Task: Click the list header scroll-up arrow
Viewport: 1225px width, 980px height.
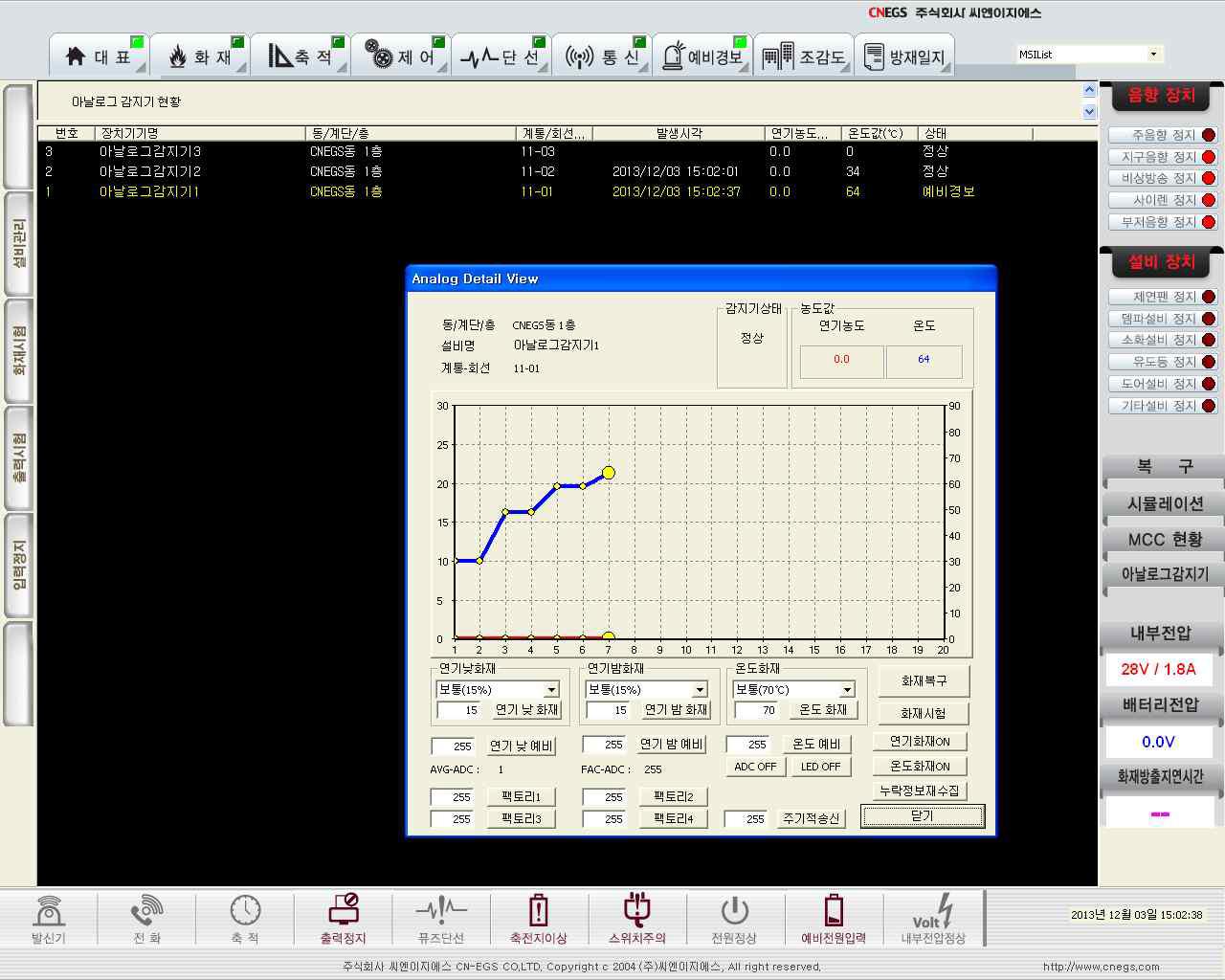Action: pos(1089,90)
